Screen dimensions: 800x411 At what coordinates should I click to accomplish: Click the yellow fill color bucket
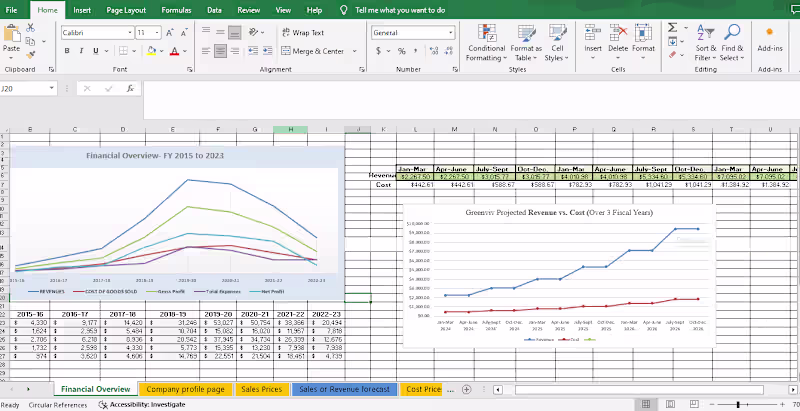coord(153,50)
